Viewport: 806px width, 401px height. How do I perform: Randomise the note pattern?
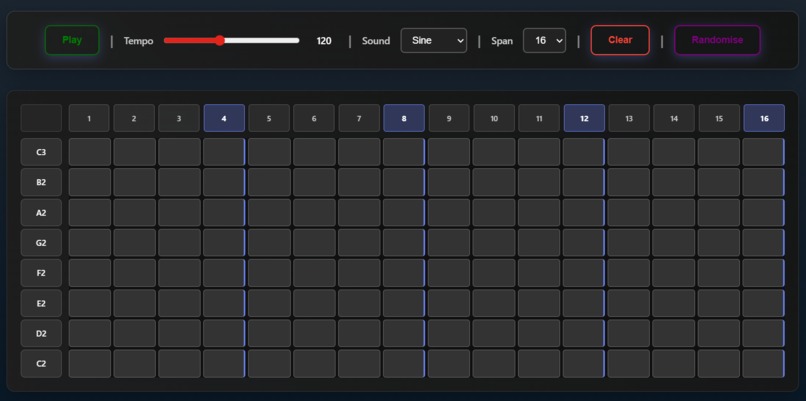717,40
